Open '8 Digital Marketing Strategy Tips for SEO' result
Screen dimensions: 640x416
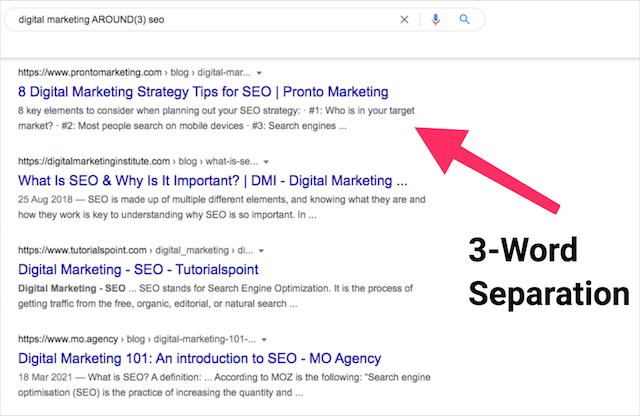coord(203,92)
